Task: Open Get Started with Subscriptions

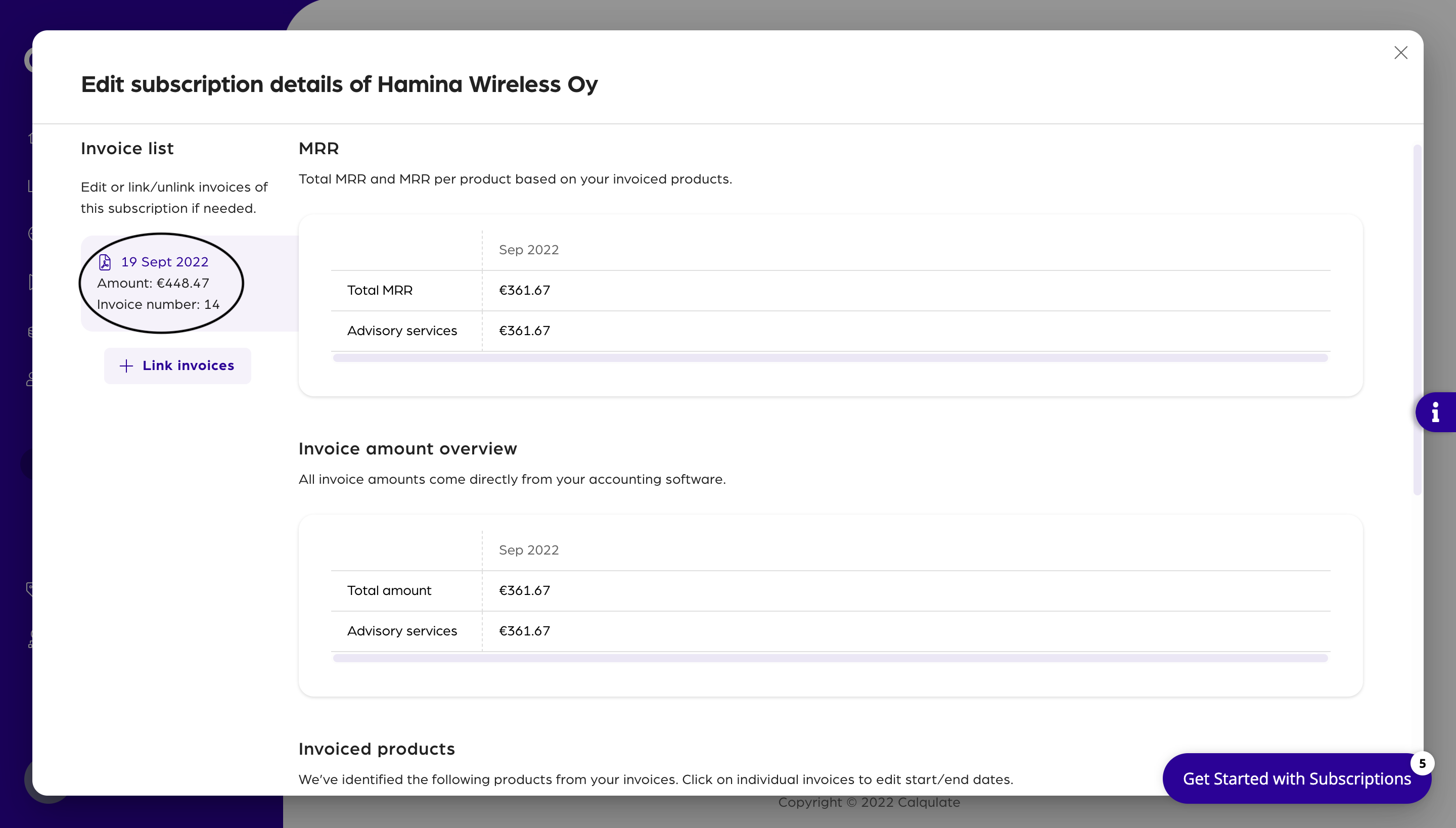Action: click(1296, 778)
